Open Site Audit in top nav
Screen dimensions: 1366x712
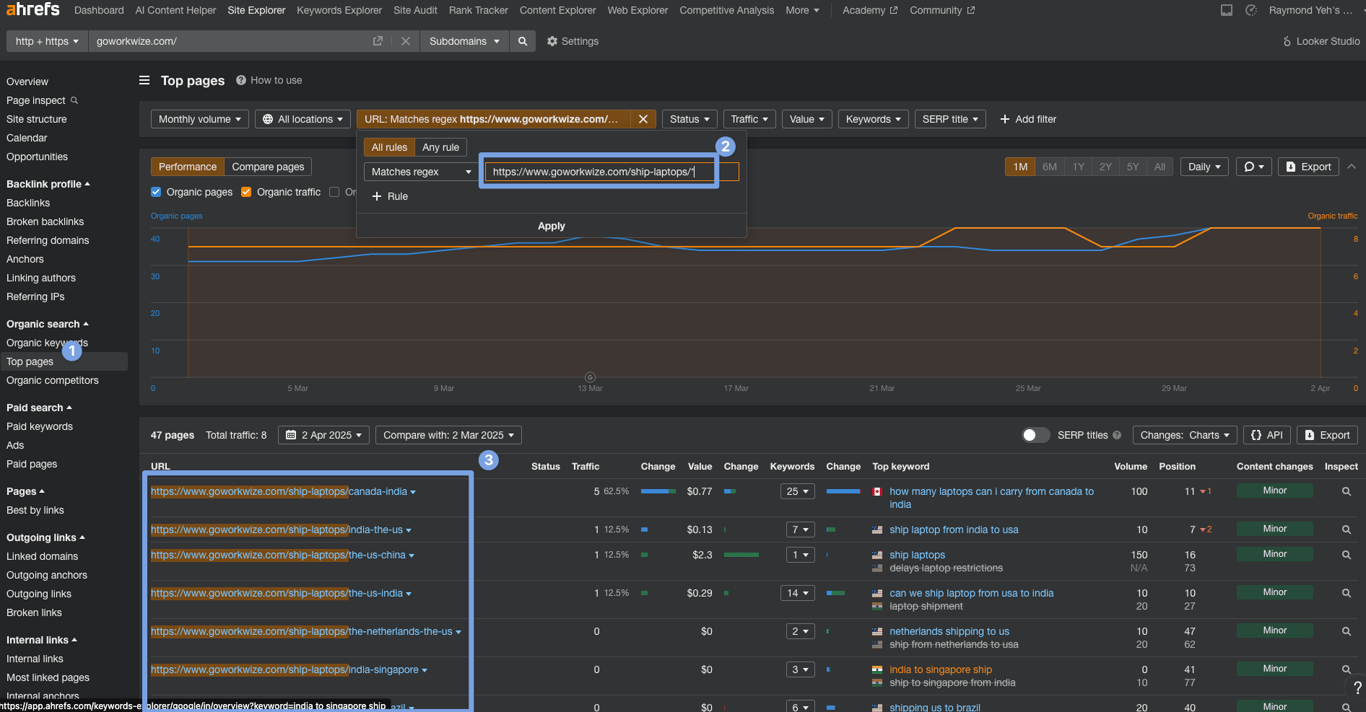pos(415,10)
